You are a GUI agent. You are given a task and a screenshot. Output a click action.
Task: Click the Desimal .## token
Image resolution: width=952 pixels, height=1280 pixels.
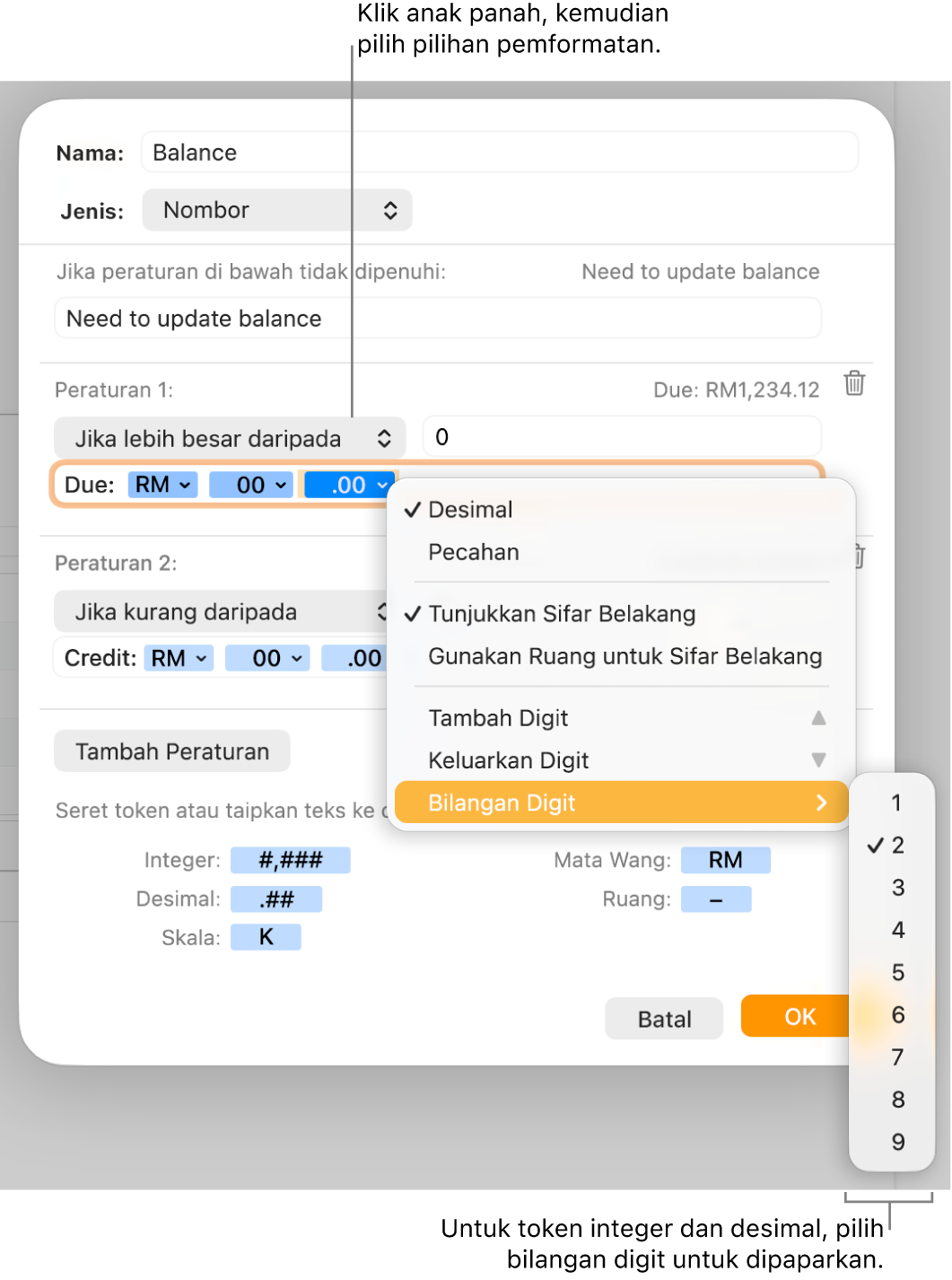pyautogui.click(x=276, y=899)
